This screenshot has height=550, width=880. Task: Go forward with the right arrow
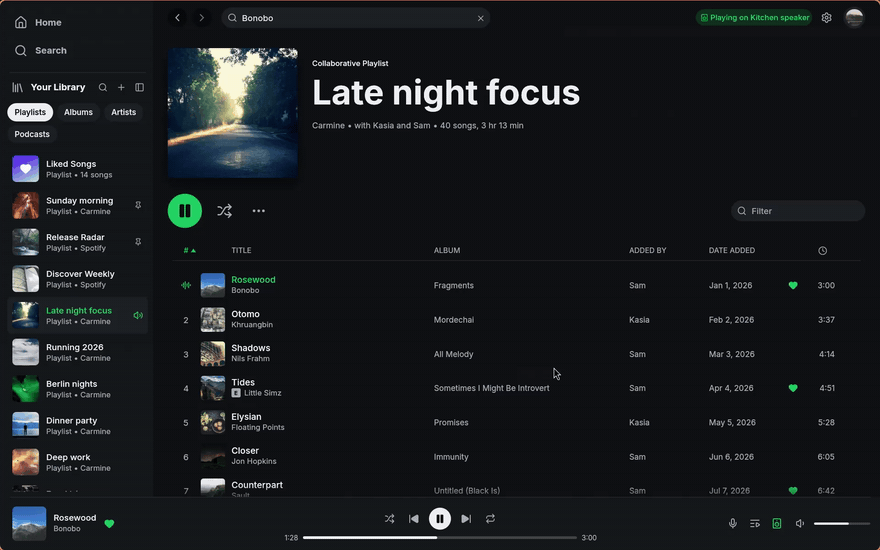point(201,18)
